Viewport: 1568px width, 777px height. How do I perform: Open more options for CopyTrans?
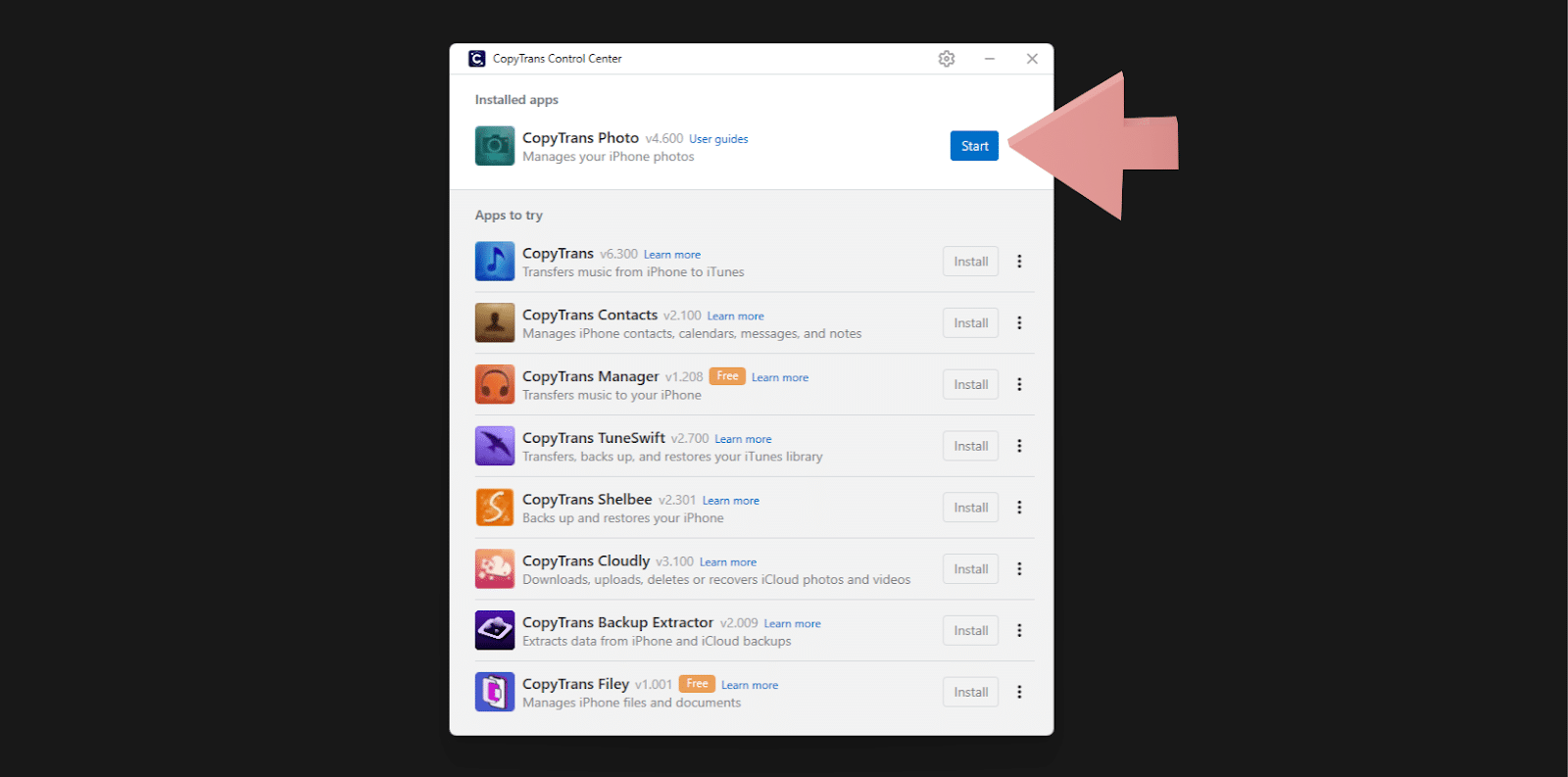click(1019, 262)
